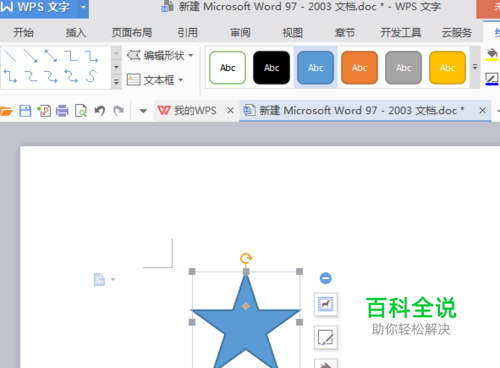Select the double-headed arrow shape
This screenshot has height=368, width=500.
tap(51, 56)
